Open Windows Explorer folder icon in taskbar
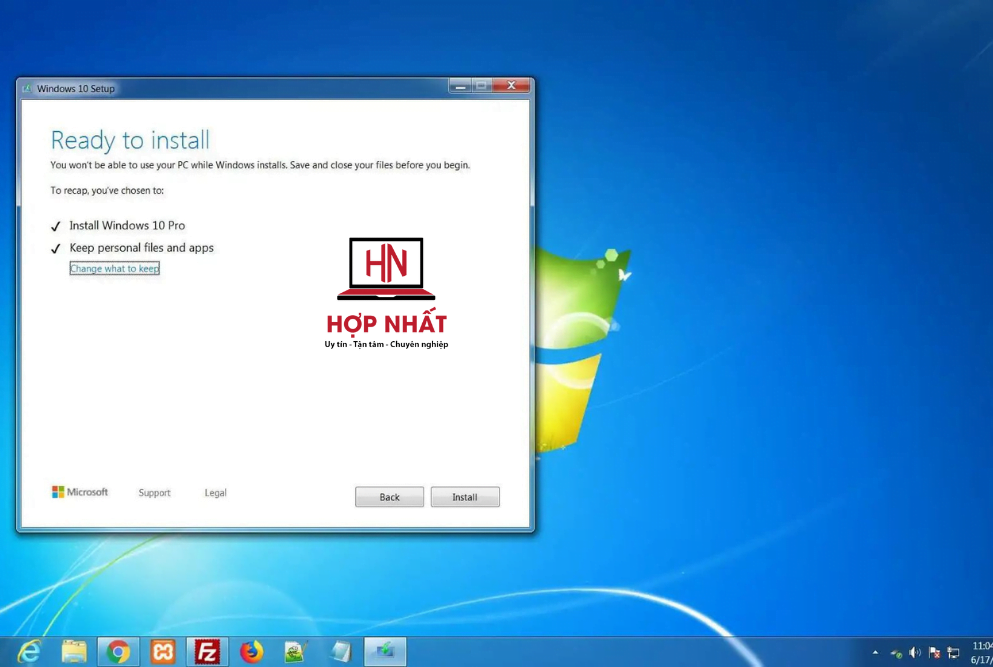993x667 pixels. (74, 652)
